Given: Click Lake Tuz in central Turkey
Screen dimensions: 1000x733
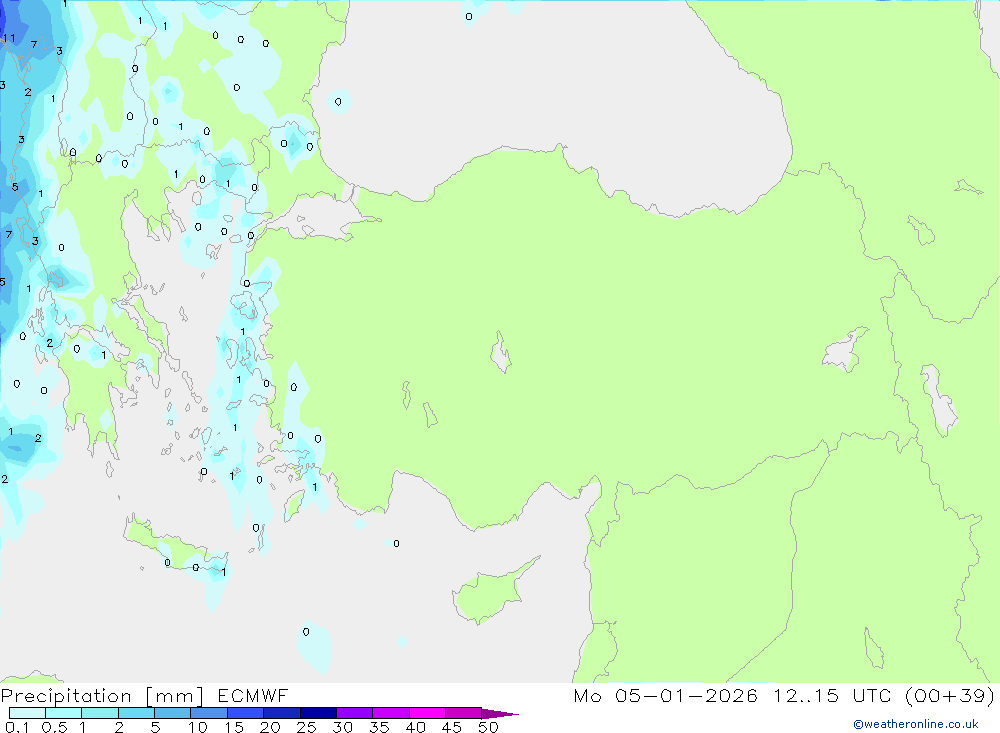Looking at the screenshot, I should 501,353.
